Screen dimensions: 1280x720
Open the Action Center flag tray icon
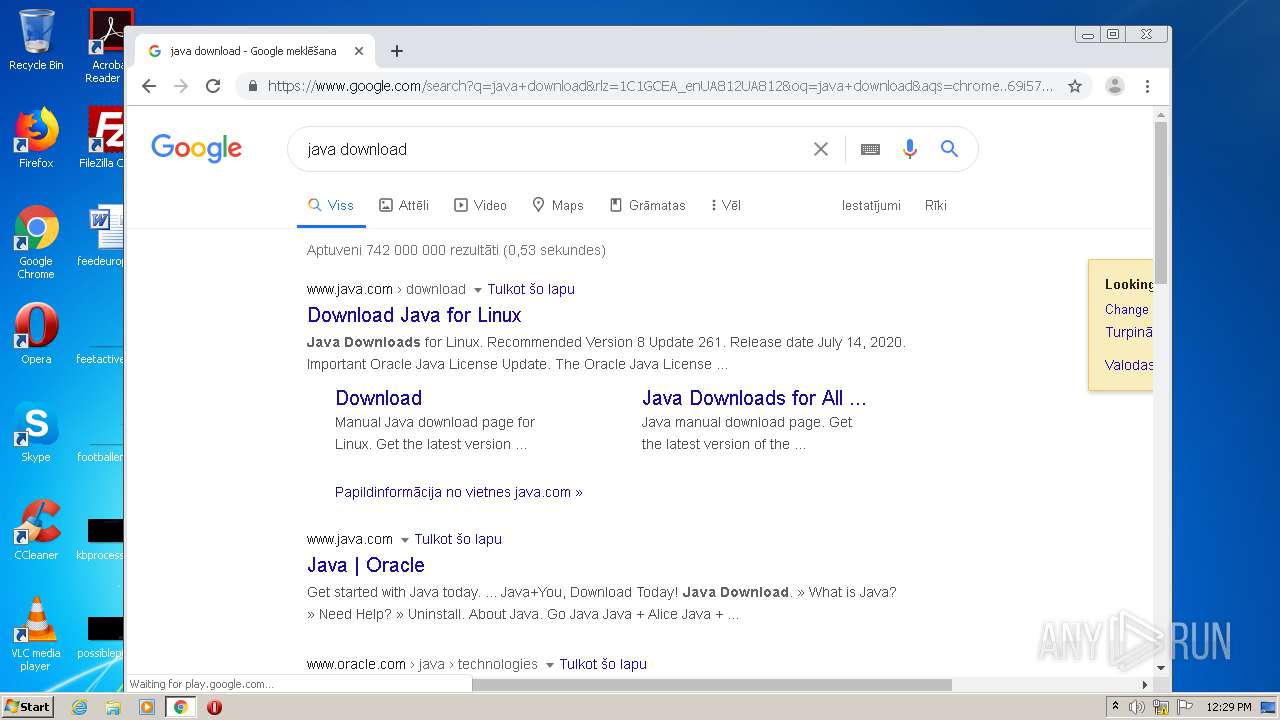click(1183, 707)
